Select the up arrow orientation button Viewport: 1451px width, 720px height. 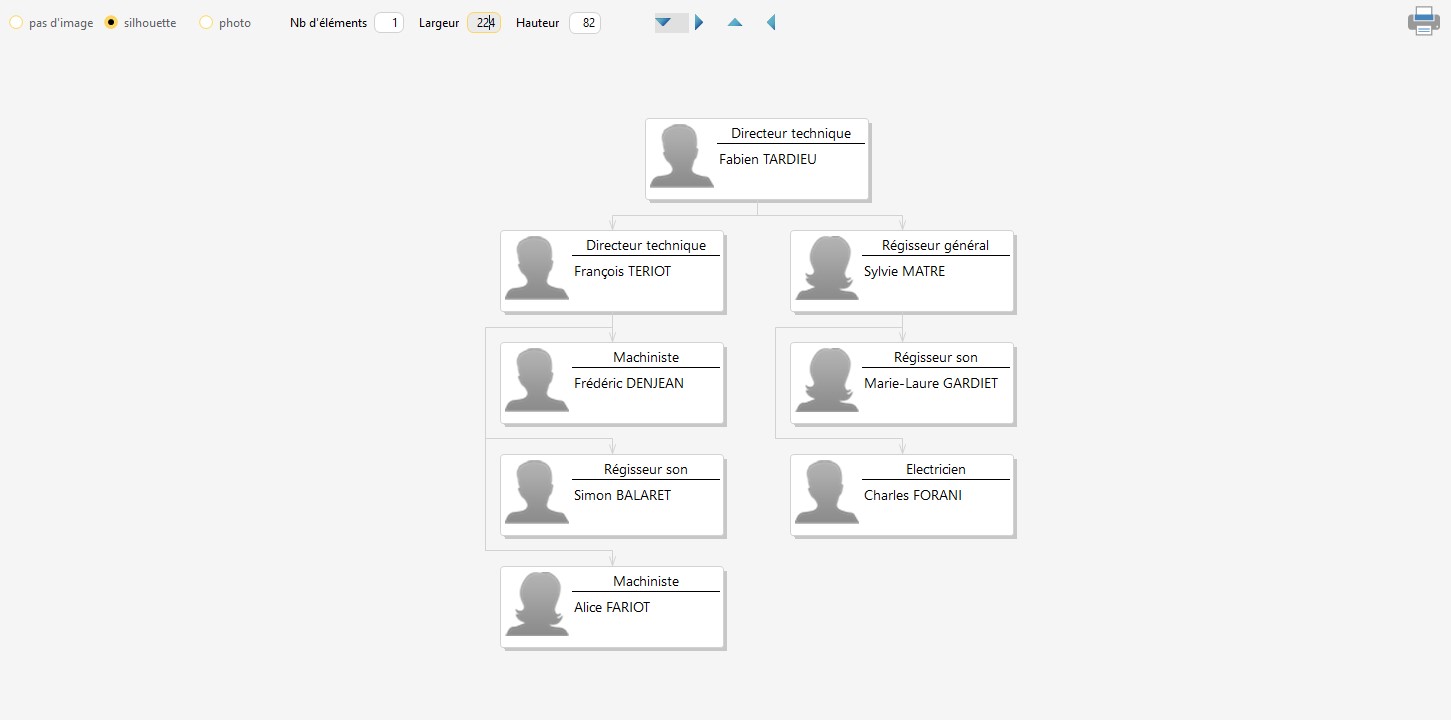tap(735, 22)
